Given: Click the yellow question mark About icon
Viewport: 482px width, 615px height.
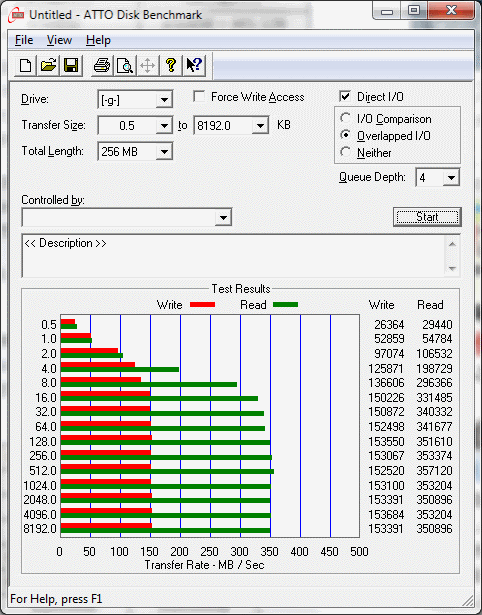Looking at the screenshot, I should [171, 65].
